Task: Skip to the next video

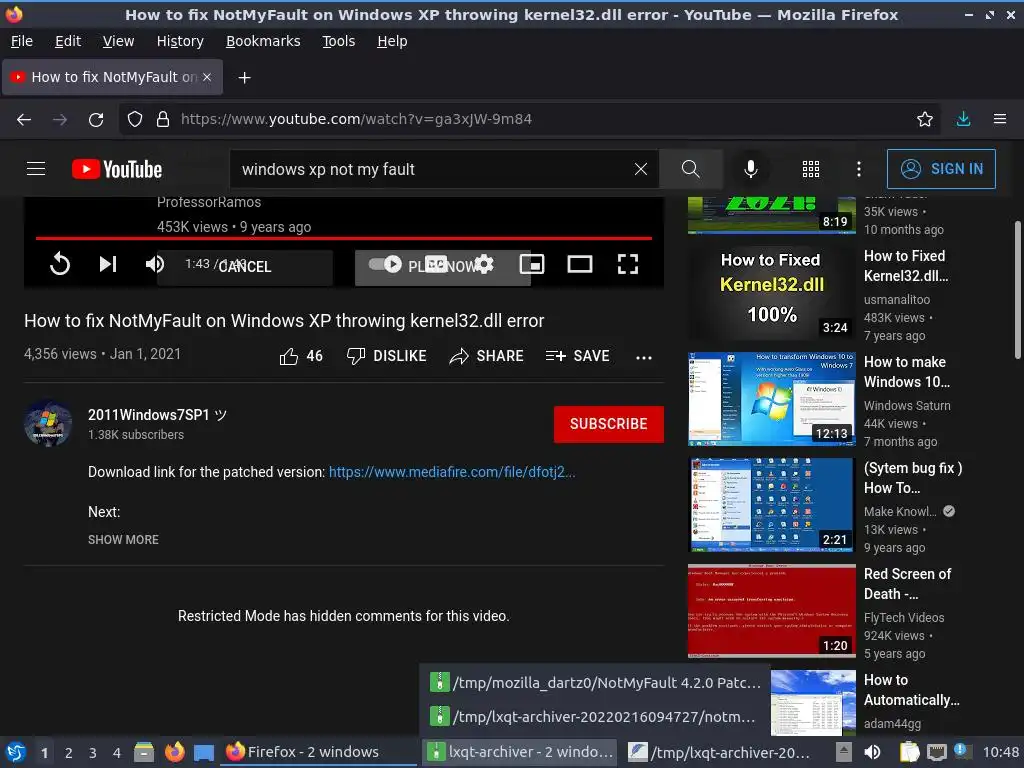Action: coord(108,264)
